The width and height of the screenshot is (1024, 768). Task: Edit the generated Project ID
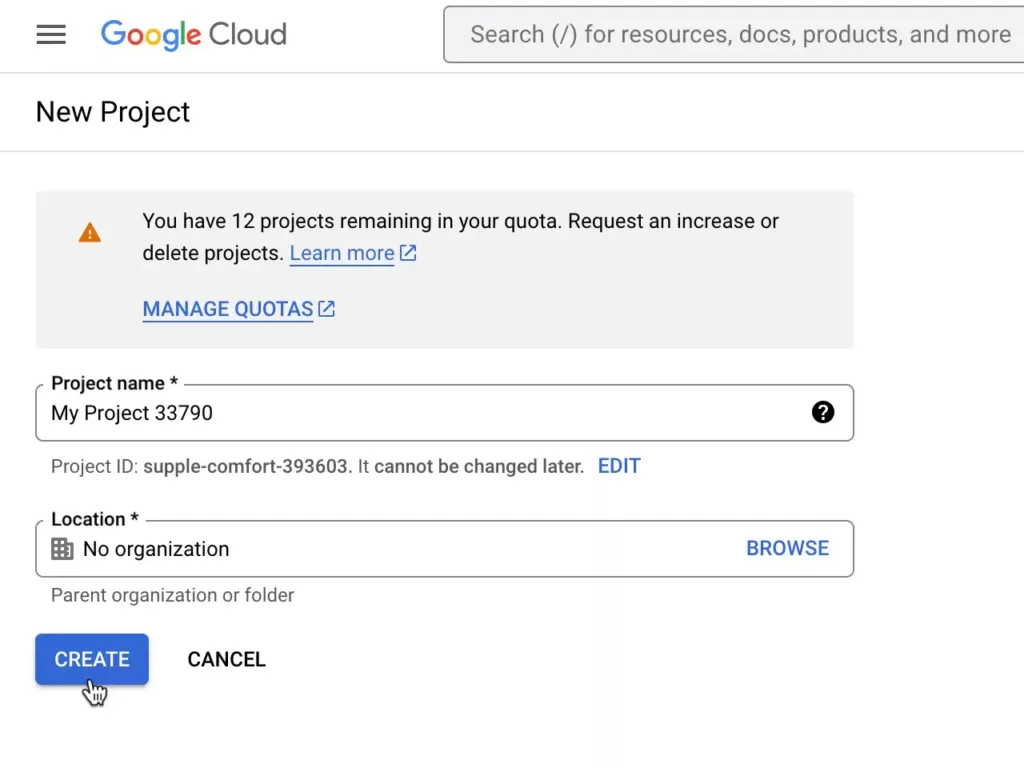pos(619,466)
